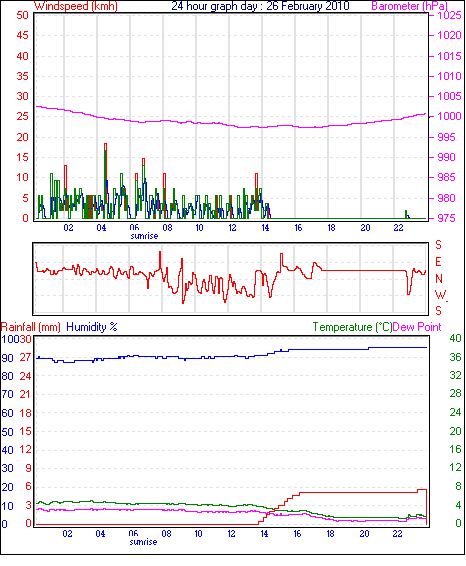
Task: Select humidity axis value 70
Action: coord(7,394)
